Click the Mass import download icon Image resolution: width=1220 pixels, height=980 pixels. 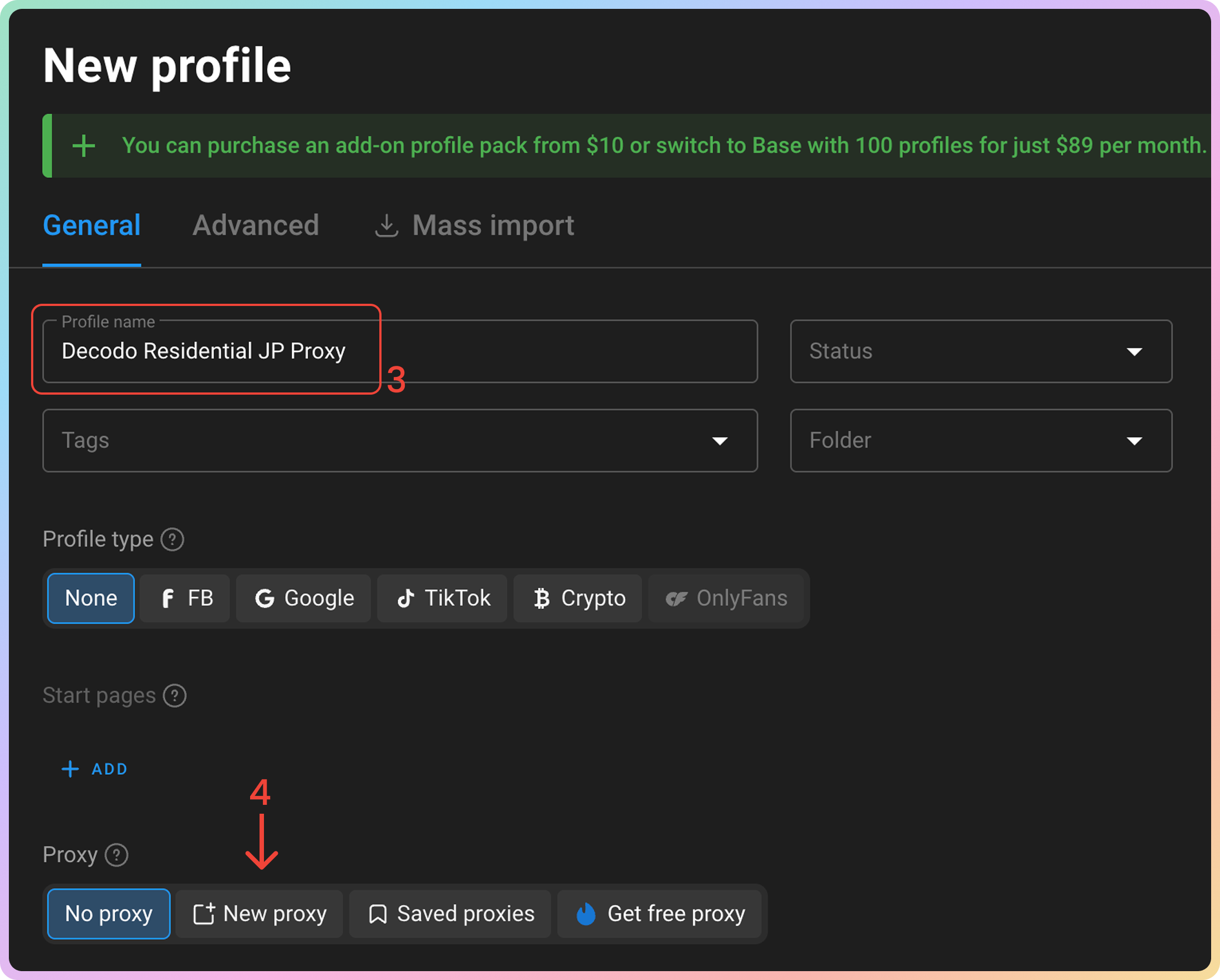387,226
